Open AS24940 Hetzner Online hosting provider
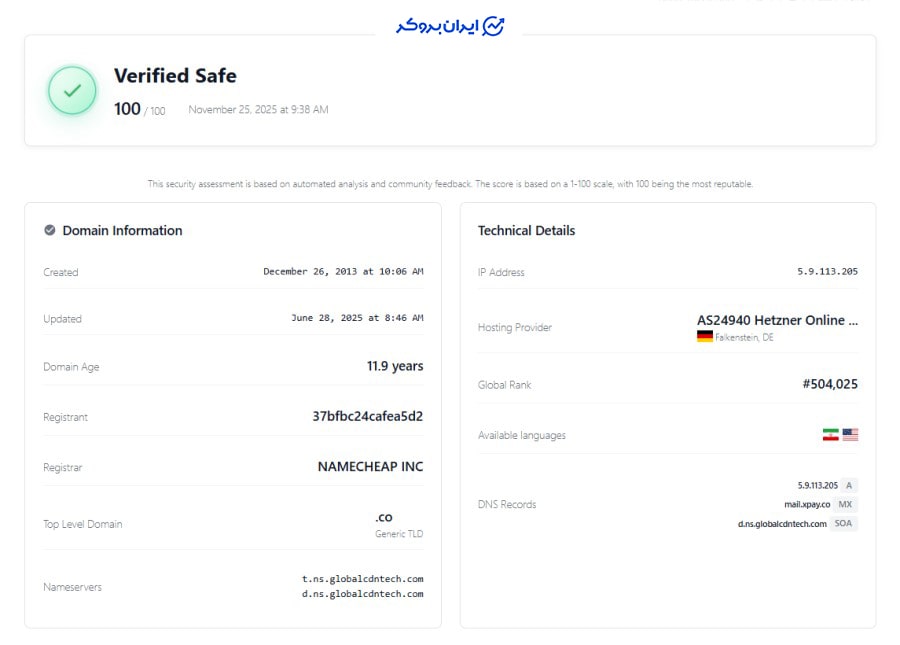 [x=777, y=320]
